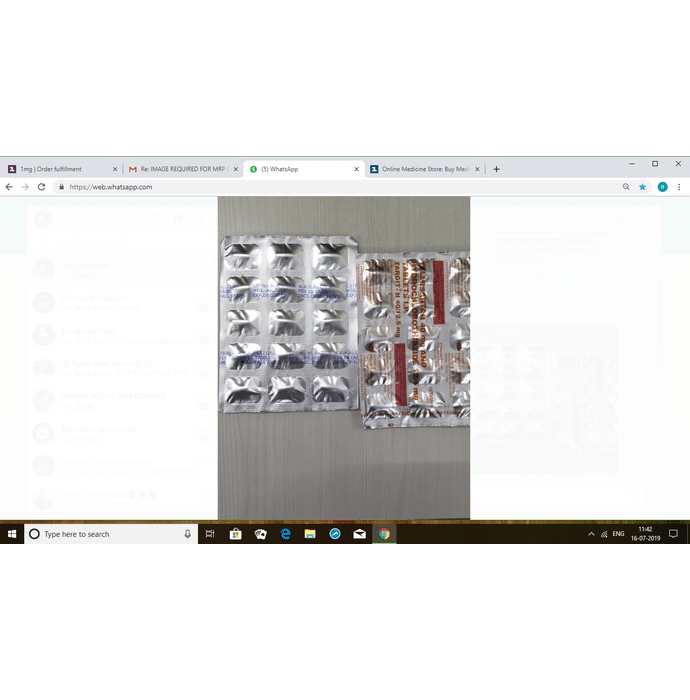
Task: Open a new browser tab
Action: 496,169
